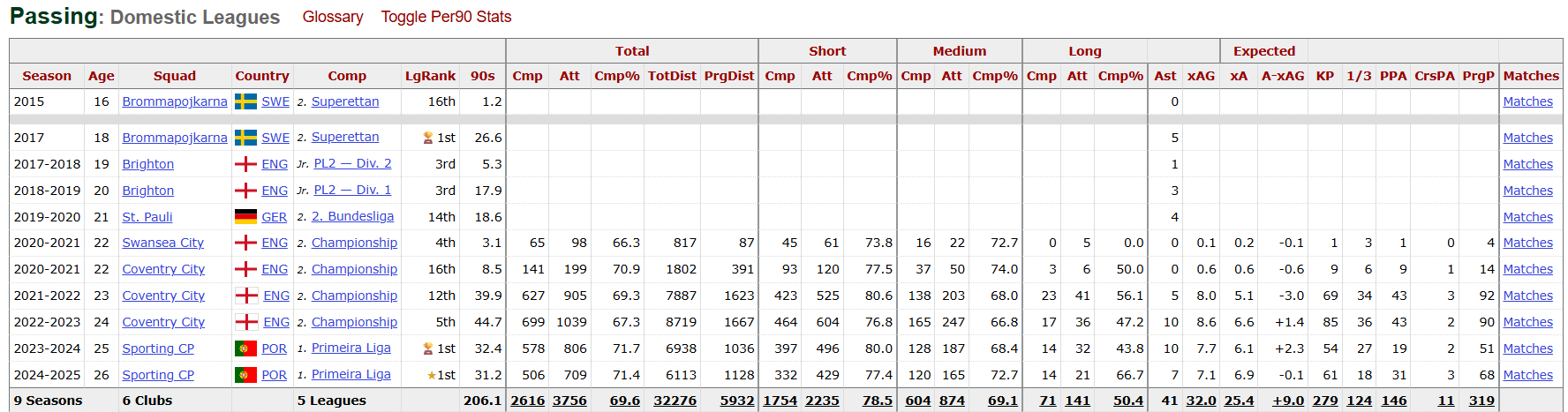Click the trophy icon in the 2017 Superettan row
The width and height of the screenshot is (1568, 412).
pos(428,138)
